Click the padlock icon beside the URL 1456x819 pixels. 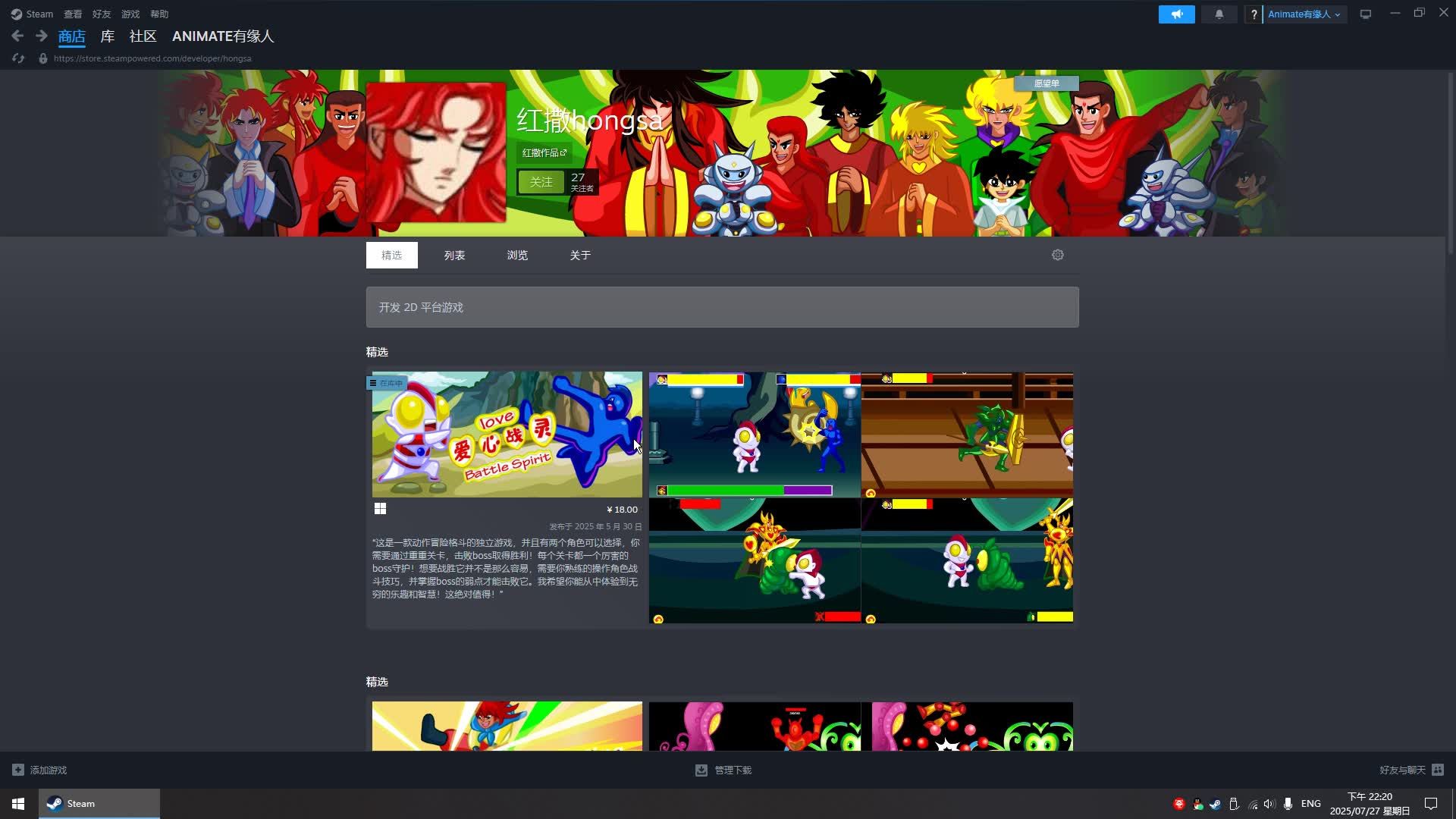[x=43, y=58]
